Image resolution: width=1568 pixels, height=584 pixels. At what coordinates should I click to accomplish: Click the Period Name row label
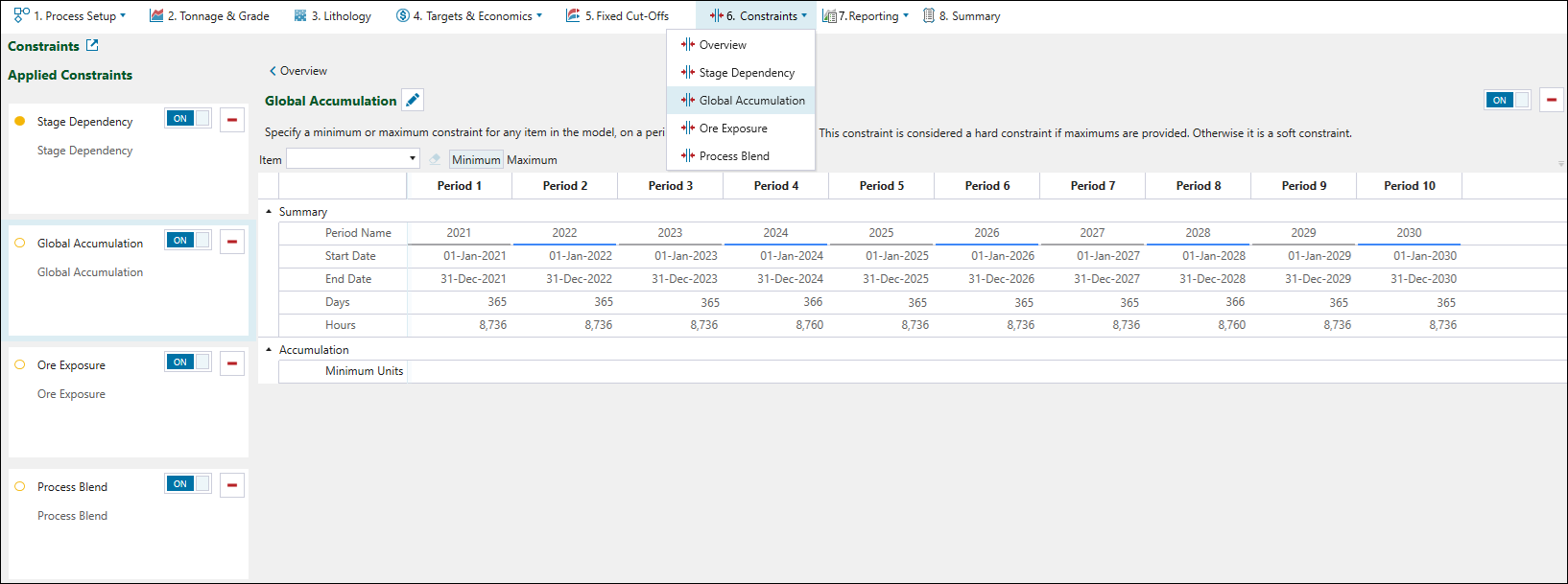(x=358, y=233)
